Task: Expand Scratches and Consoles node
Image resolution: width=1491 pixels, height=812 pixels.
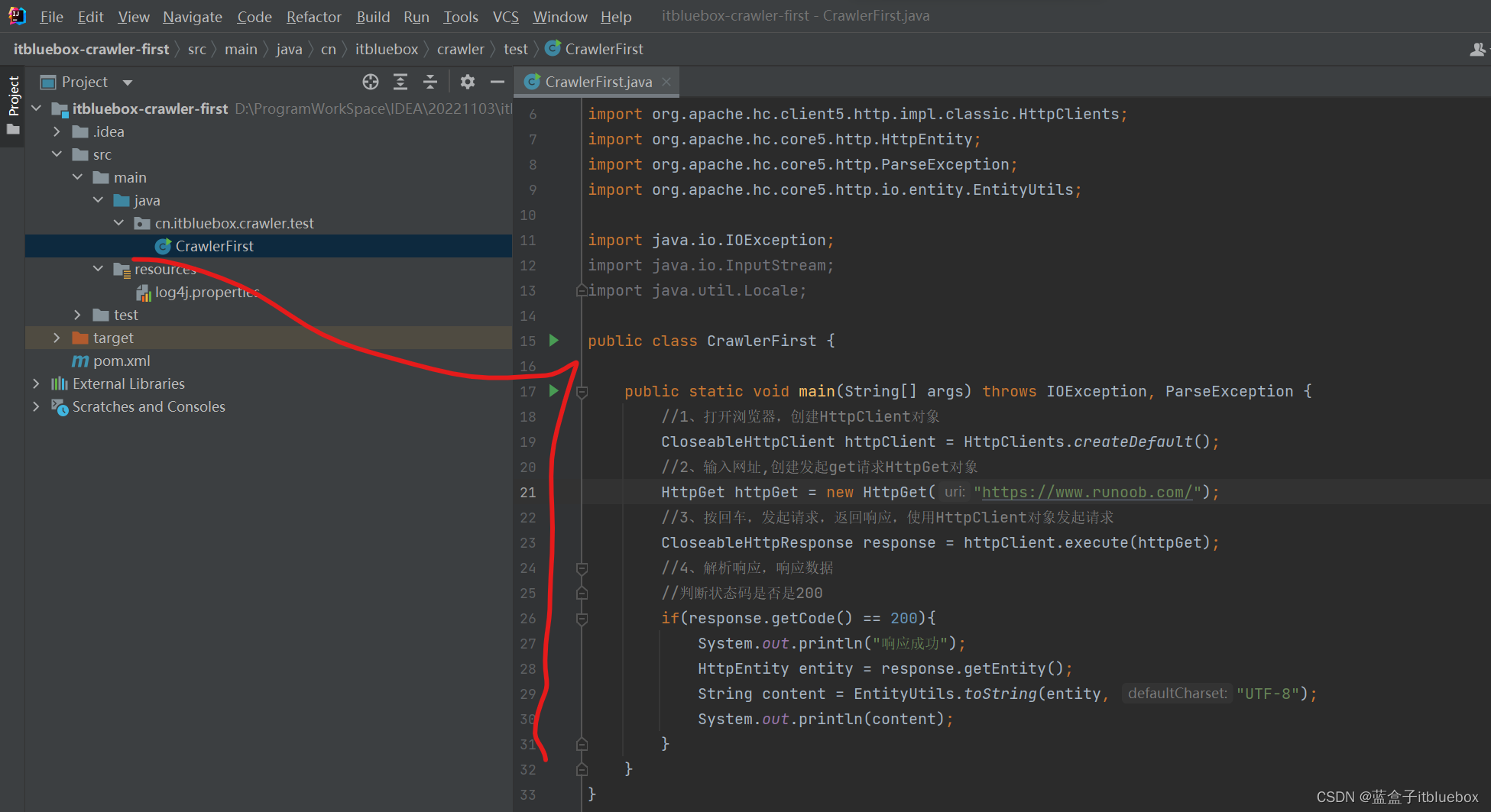Action: pos(36,406)
